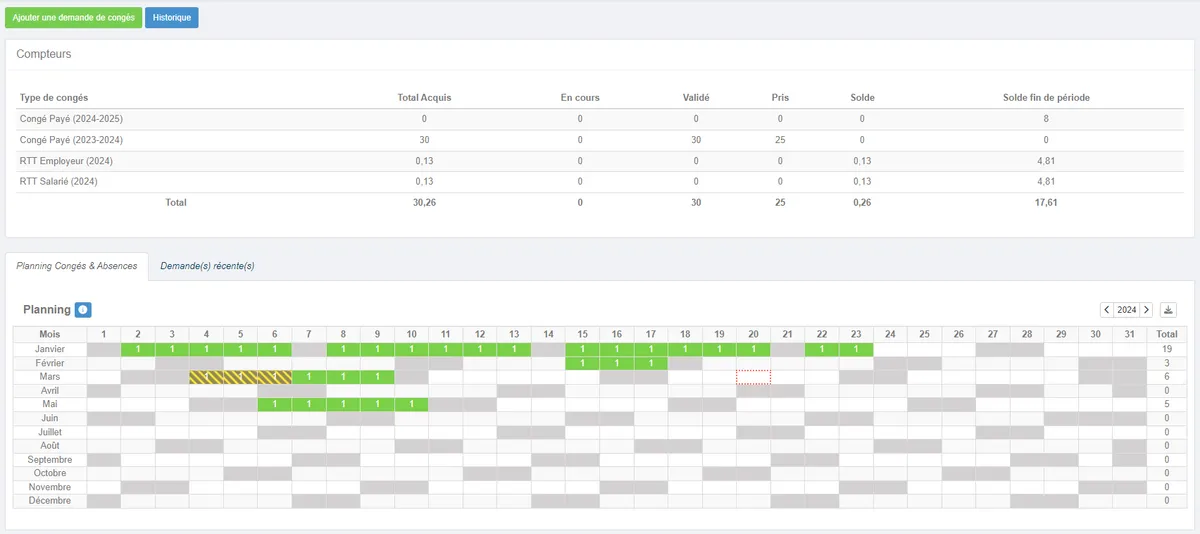
Task: Click the green leave cell Mars day 8
Action: click(x=343, y=377)
